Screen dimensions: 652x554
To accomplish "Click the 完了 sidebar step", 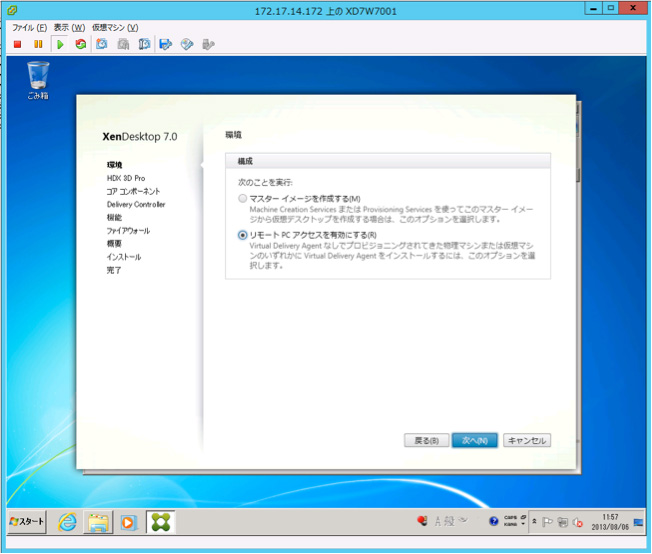I will coord(114,270).
